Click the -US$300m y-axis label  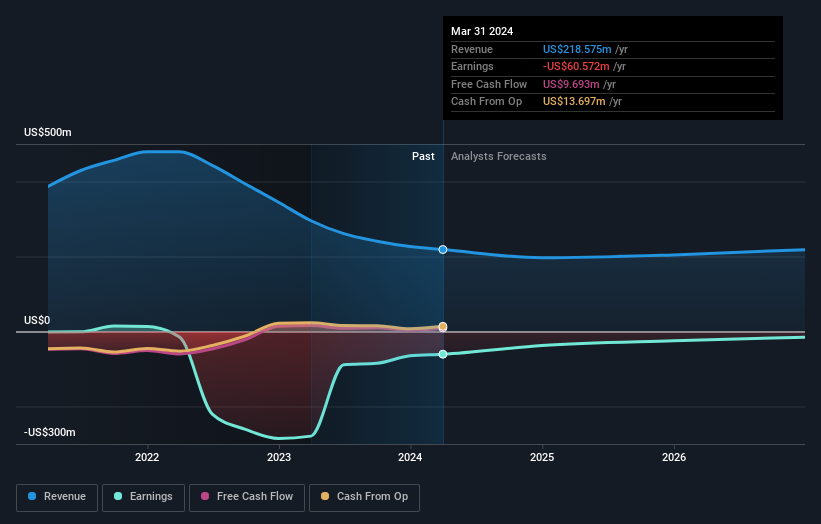(x=50, y=432)
